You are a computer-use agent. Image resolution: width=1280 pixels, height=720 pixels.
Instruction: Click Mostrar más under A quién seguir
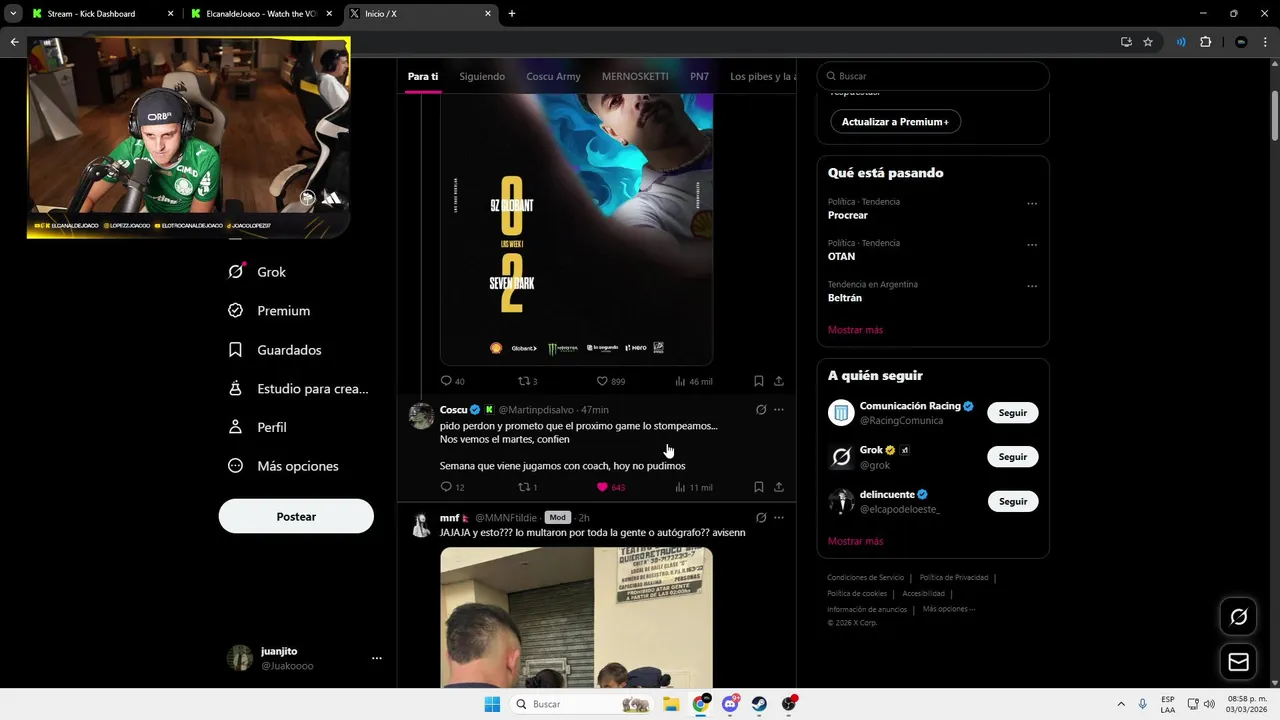pyautogui.click(x=855, y=541)
